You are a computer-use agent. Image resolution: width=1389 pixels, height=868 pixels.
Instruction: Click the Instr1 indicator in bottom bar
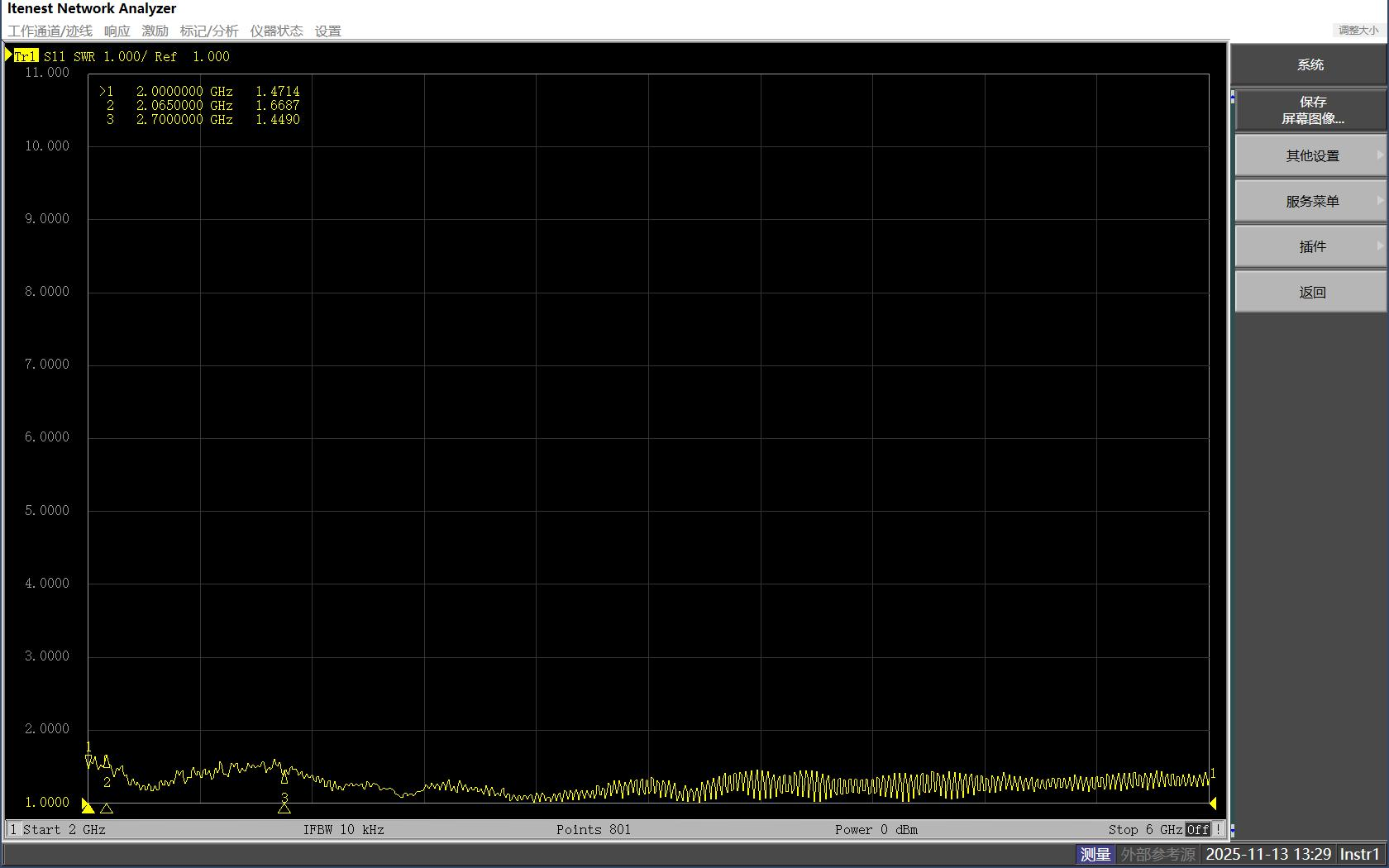1359,854
